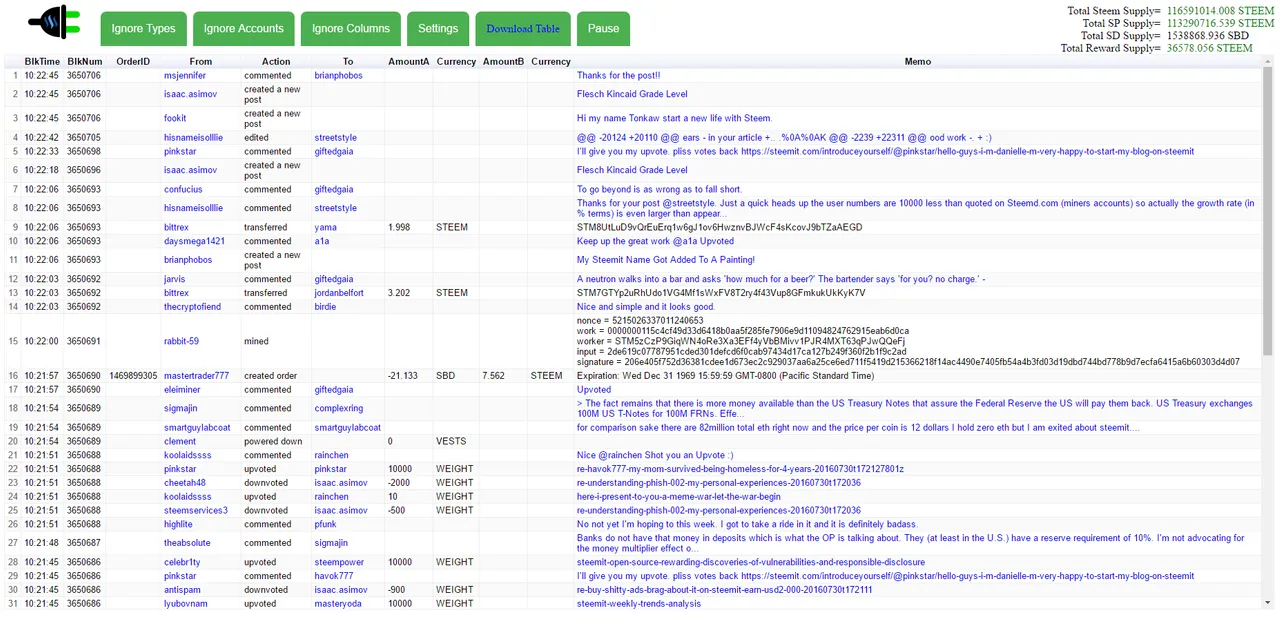
Task: Open jordanbelfort recipient link
Action: coord(339,294)
